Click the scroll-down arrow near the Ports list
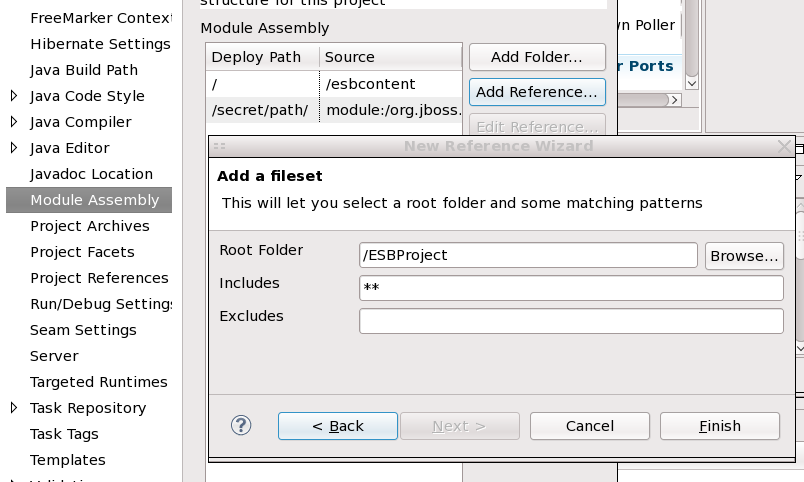The width and height of the screenshot is (804, 482). pyautogui.click(x=692, y=83)
